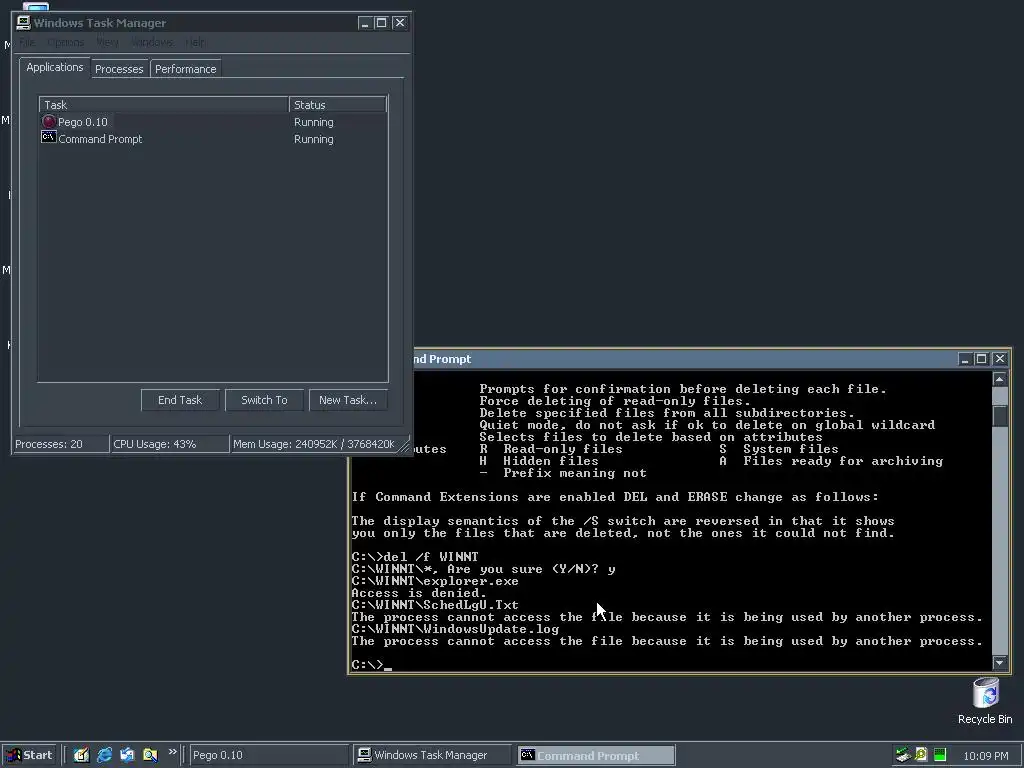Viewport: 1024px width, 768px height.
Task: Click the End Task button
Action: pos(180,400)
